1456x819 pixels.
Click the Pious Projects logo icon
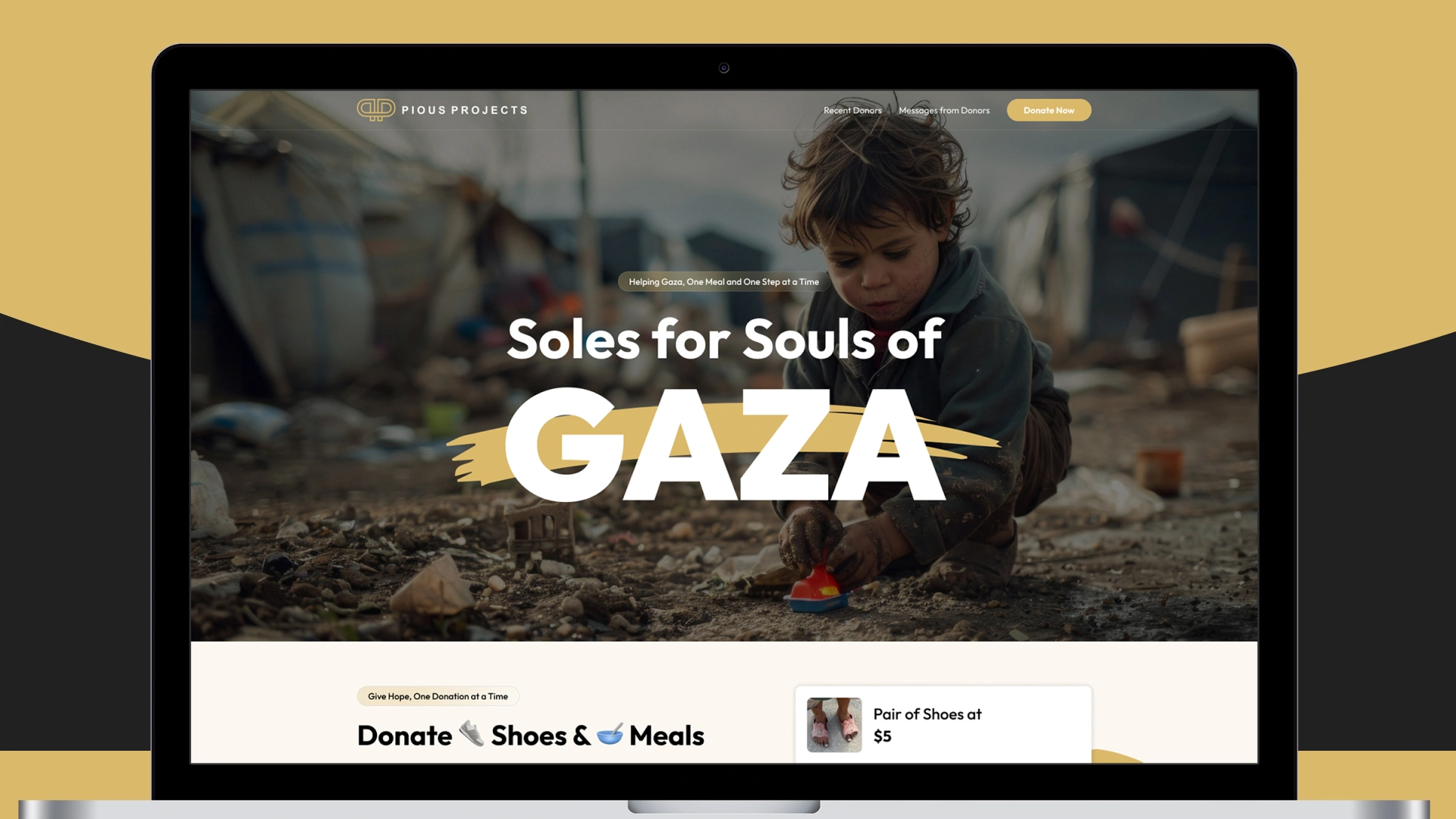(x=375, y=110)
